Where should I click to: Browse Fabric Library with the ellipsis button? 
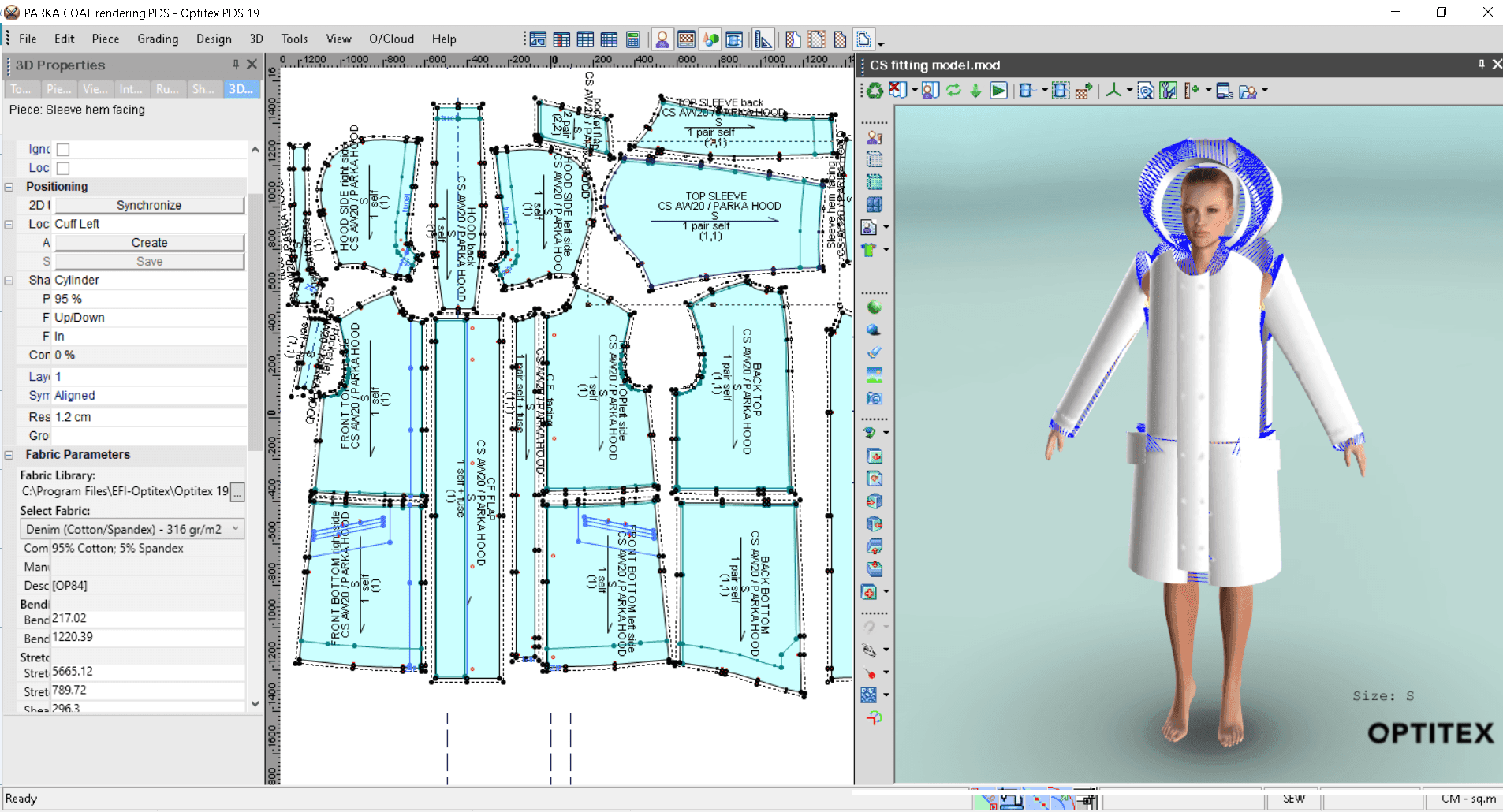tap(238, 491)
